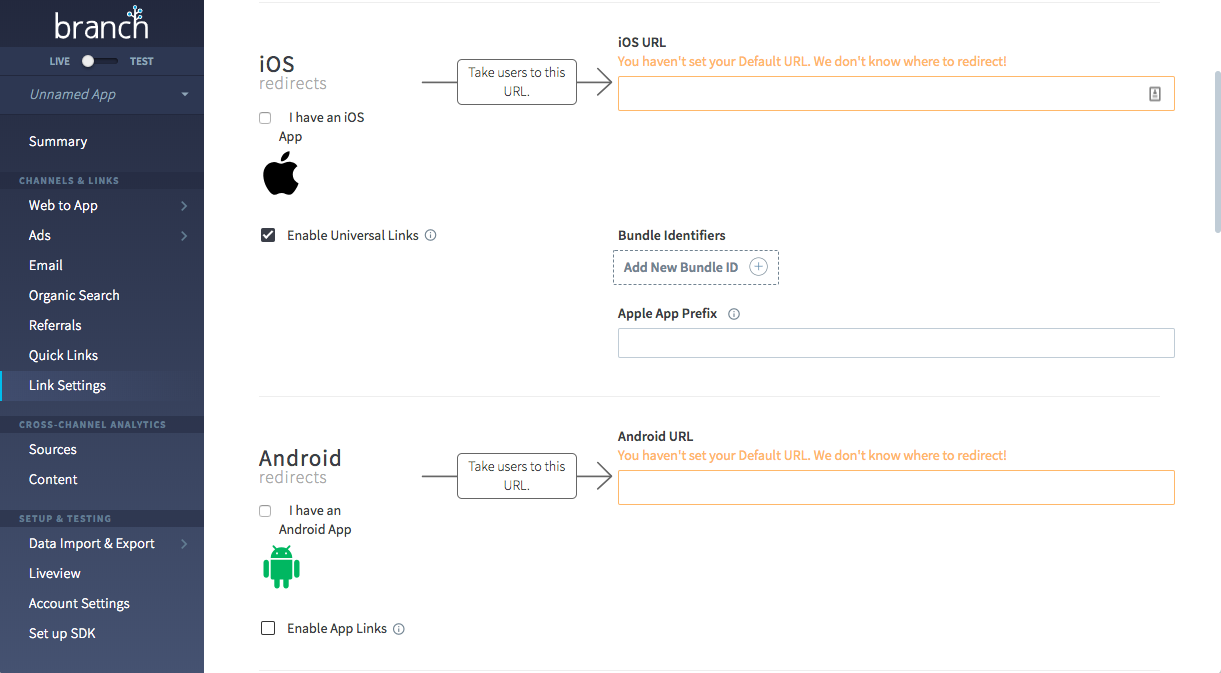Enable the App Links checkbox
Image resolution: width=1221 pixels, height=673 pixels.
coord(268,628)
